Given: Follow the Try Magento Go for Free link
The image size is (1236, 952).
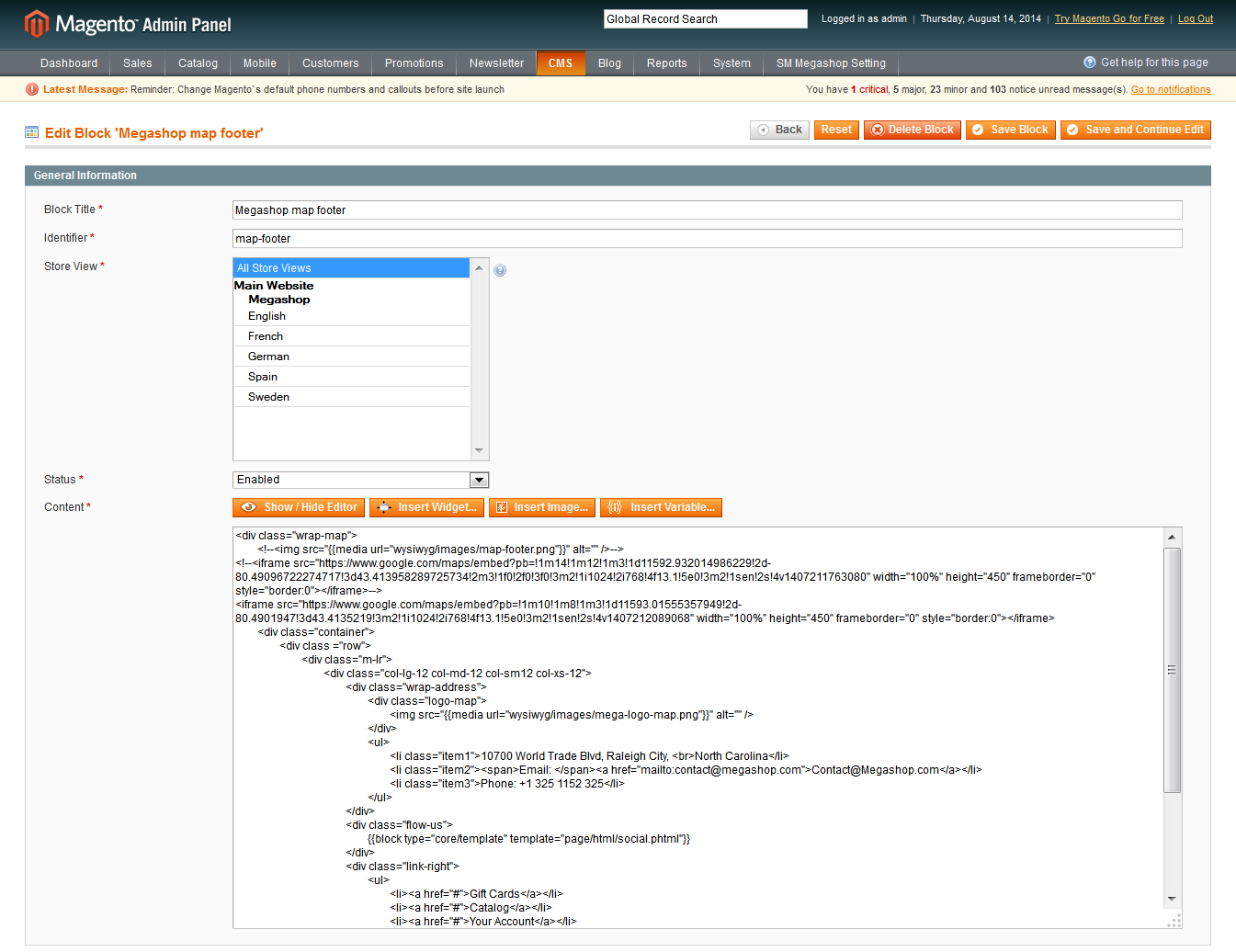Looking at the screenshot, I should pyautogui.click(x=1109, y=18).
